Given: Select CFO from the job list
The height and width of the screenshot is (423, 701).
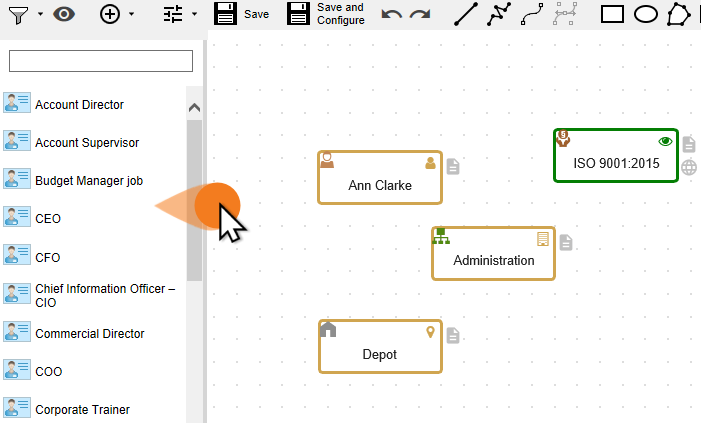Looking at the screenshot, I should click(48, 257).
